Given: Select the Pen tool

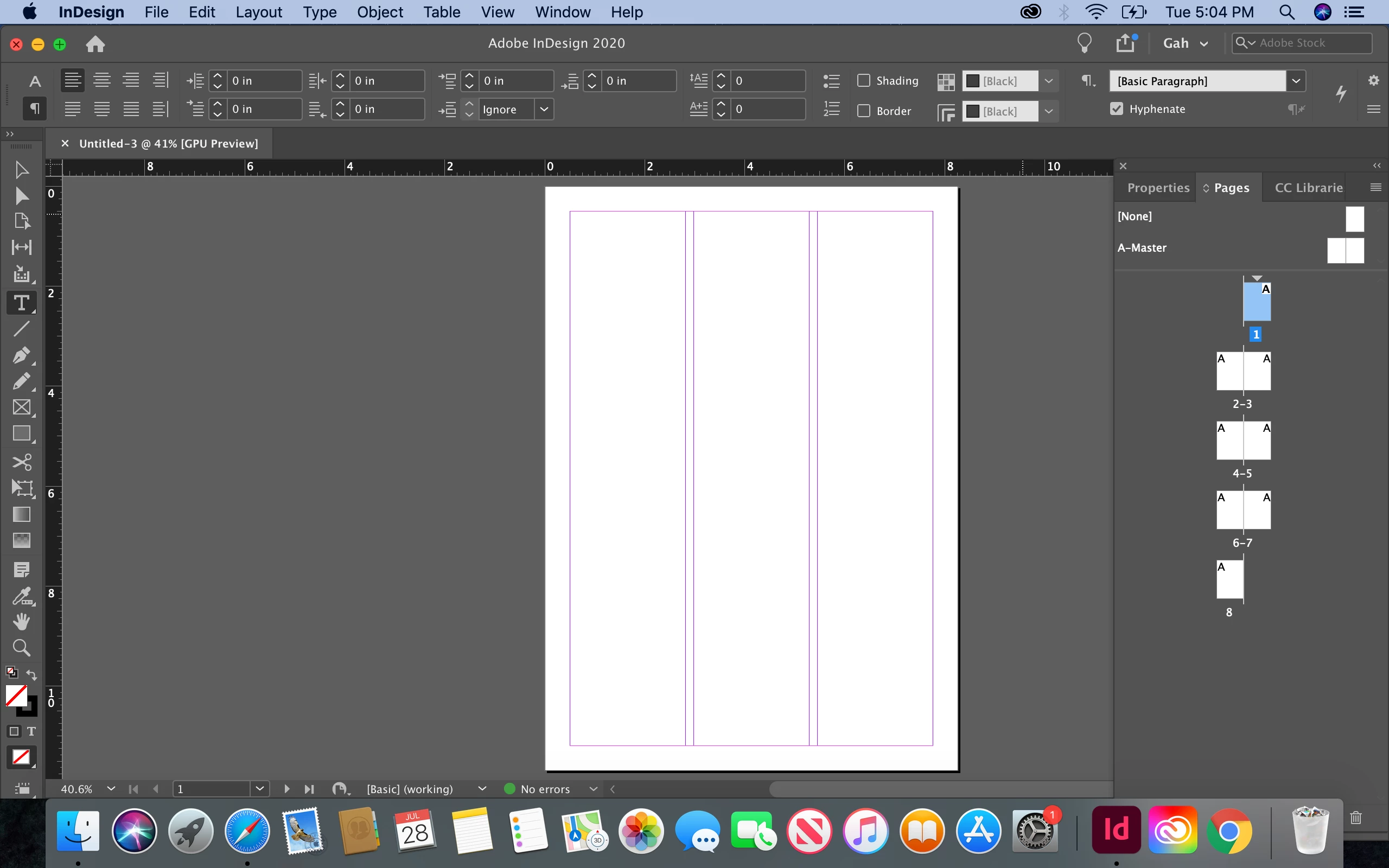Looking at the screenshot, I should point(21,355).
